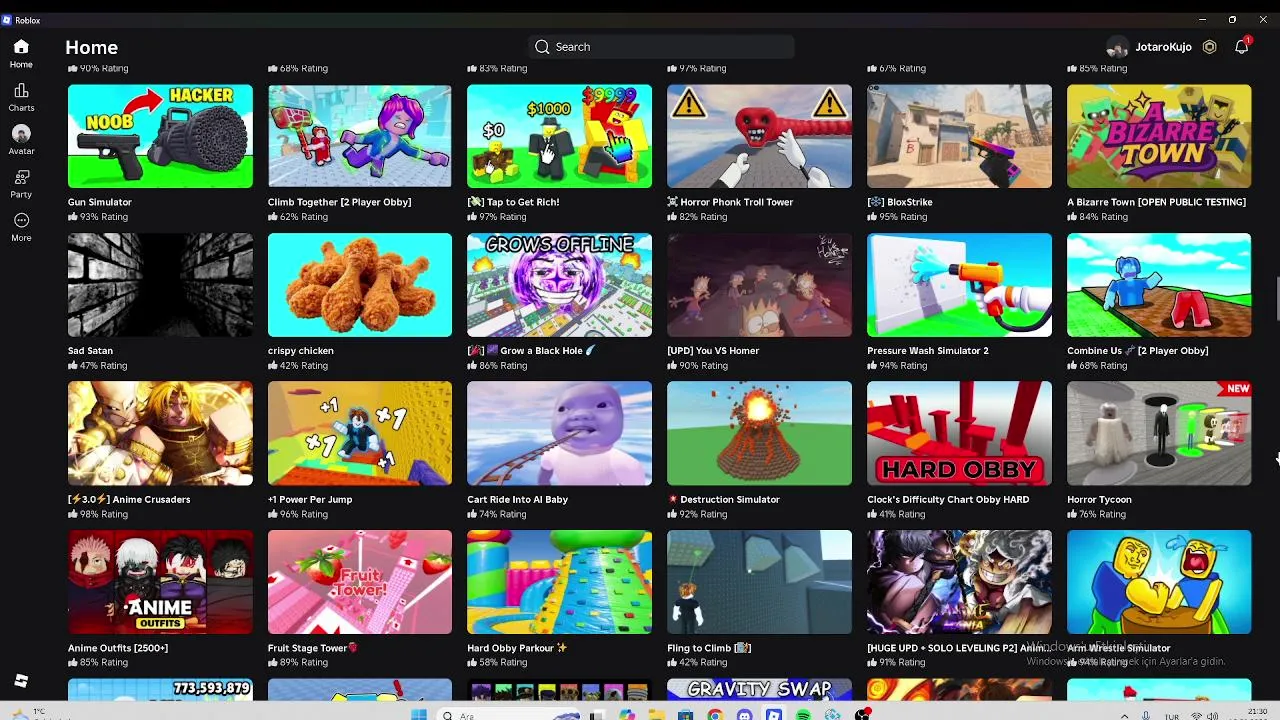The height and width of the screenshot is (720, 1280).
Task: Open the BloxStrike game thumbnail
Action: pyautogui.click(x=959, y=136)
